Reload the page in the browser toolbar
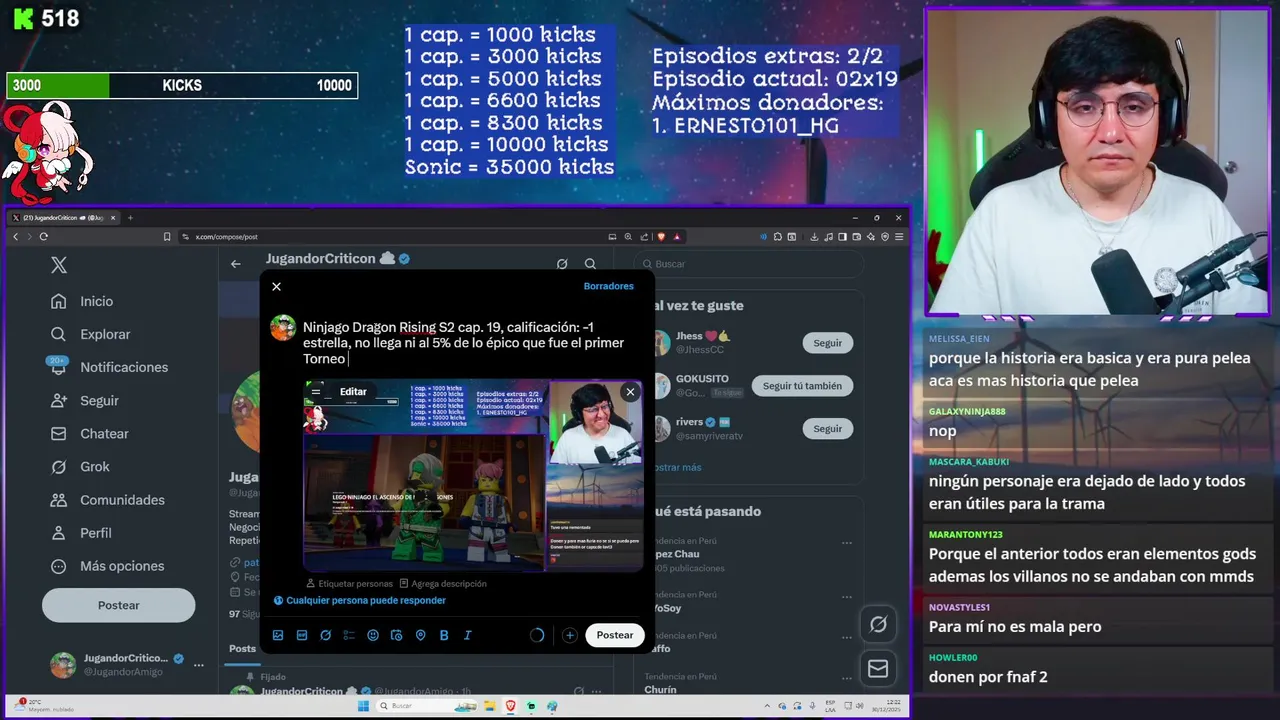The width and height of the screenshot is (1280, 720). [43, 237]
